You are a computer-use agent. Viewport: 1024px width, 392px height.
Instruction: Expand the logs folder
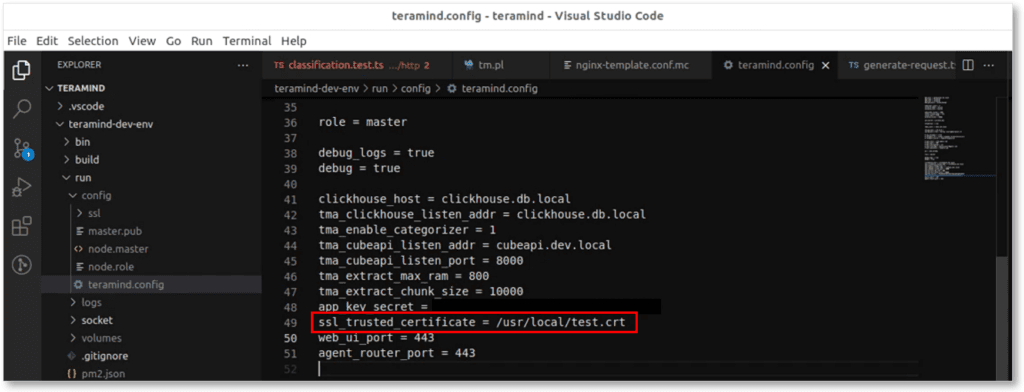click(x=72, y=302)
